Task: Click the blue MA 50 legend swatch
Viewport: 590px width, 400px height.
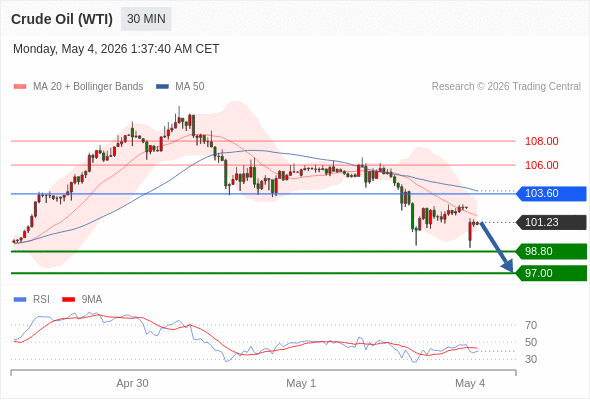Action: (x=162, y=87)
